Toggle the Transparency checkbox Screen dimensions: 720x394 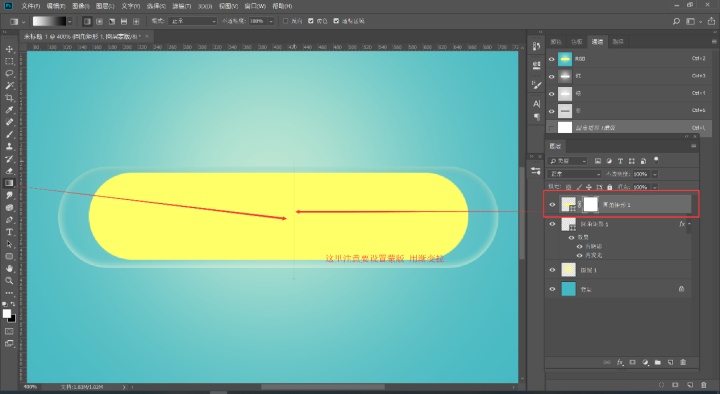tap(336, 21)
